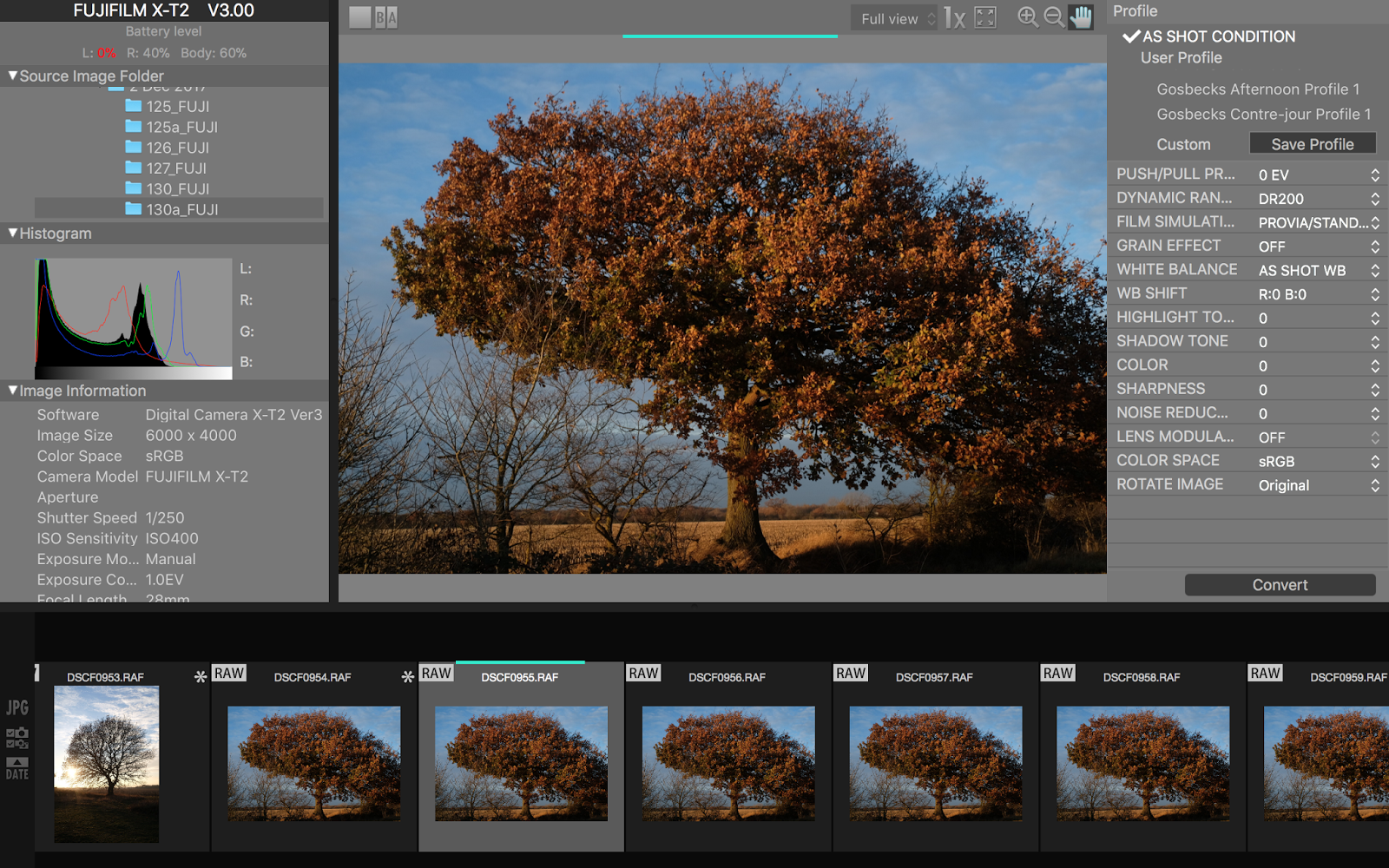Open the COLOR value dropdown

(1318, 365)
